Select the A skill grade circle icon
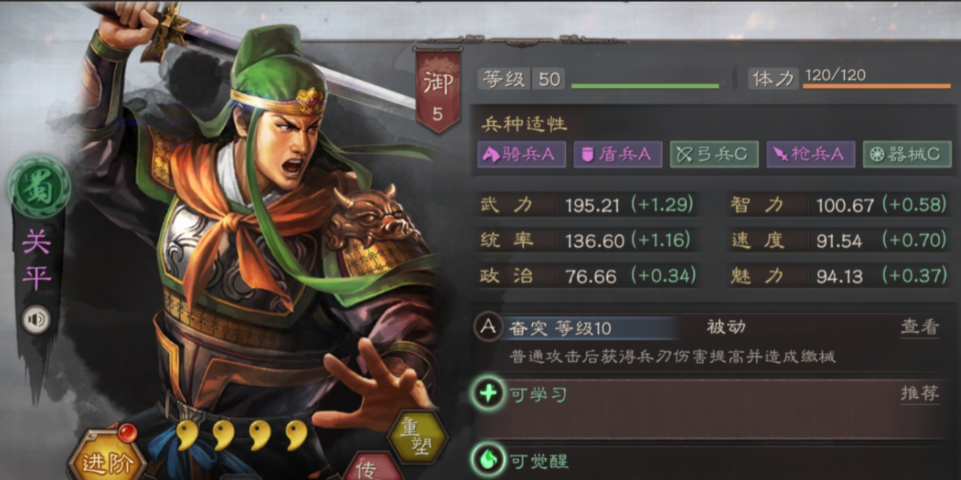This screenshot has width=961, height=480. 488,327
